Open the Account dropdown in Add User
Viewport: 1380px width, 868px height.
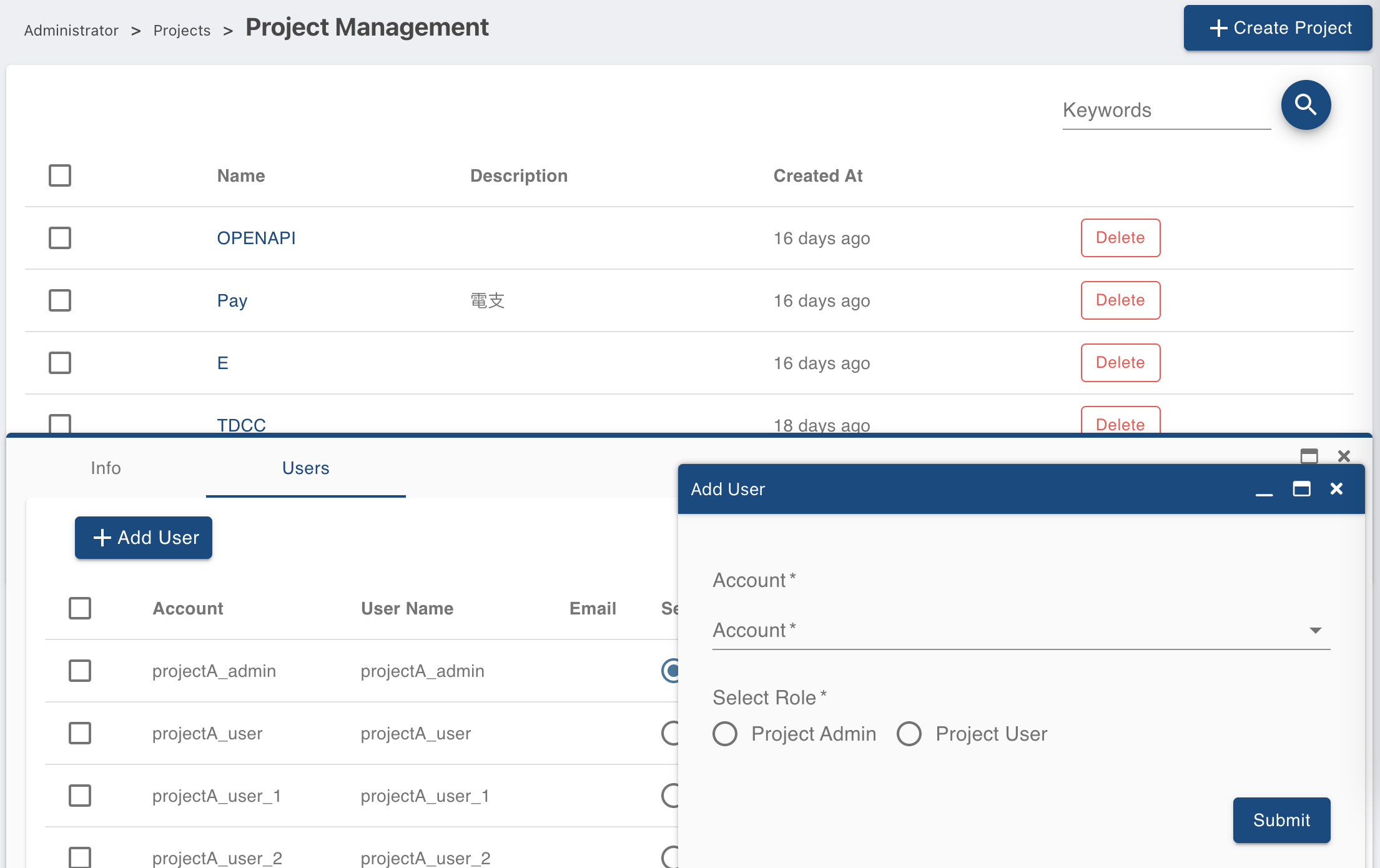[x=1022, y=631]
